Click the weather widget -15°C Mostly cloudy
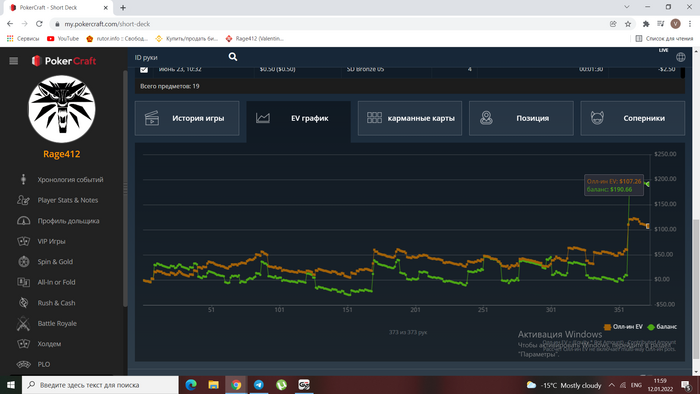This screenshot has height=394, width=700. click(564, 385)
